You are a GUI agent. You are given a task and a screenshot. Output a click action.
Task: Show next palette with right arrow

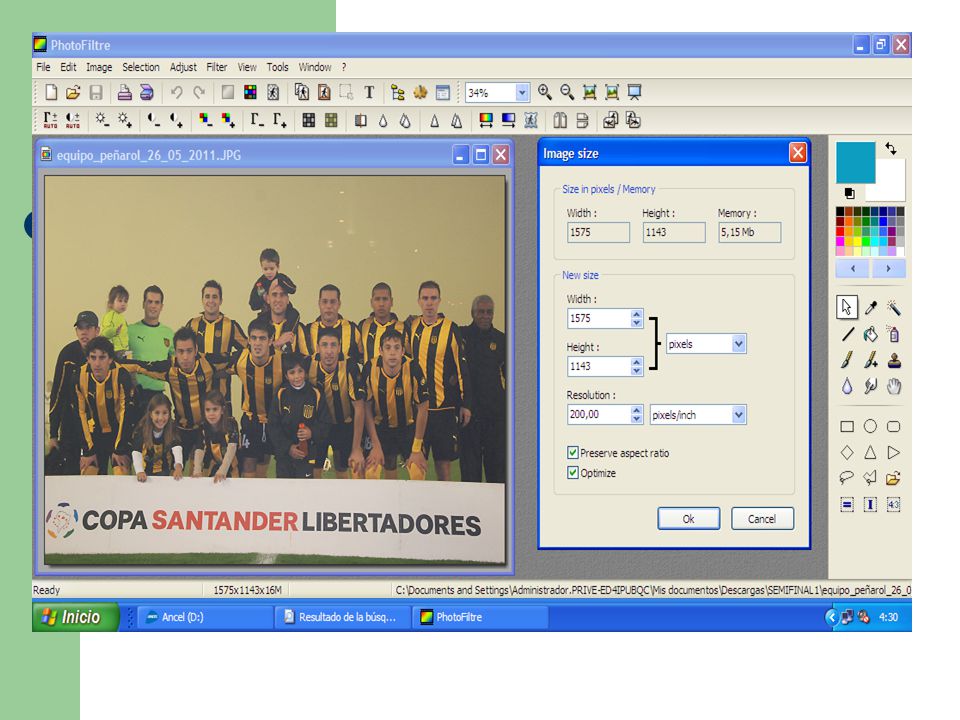[x=888, y=268]
